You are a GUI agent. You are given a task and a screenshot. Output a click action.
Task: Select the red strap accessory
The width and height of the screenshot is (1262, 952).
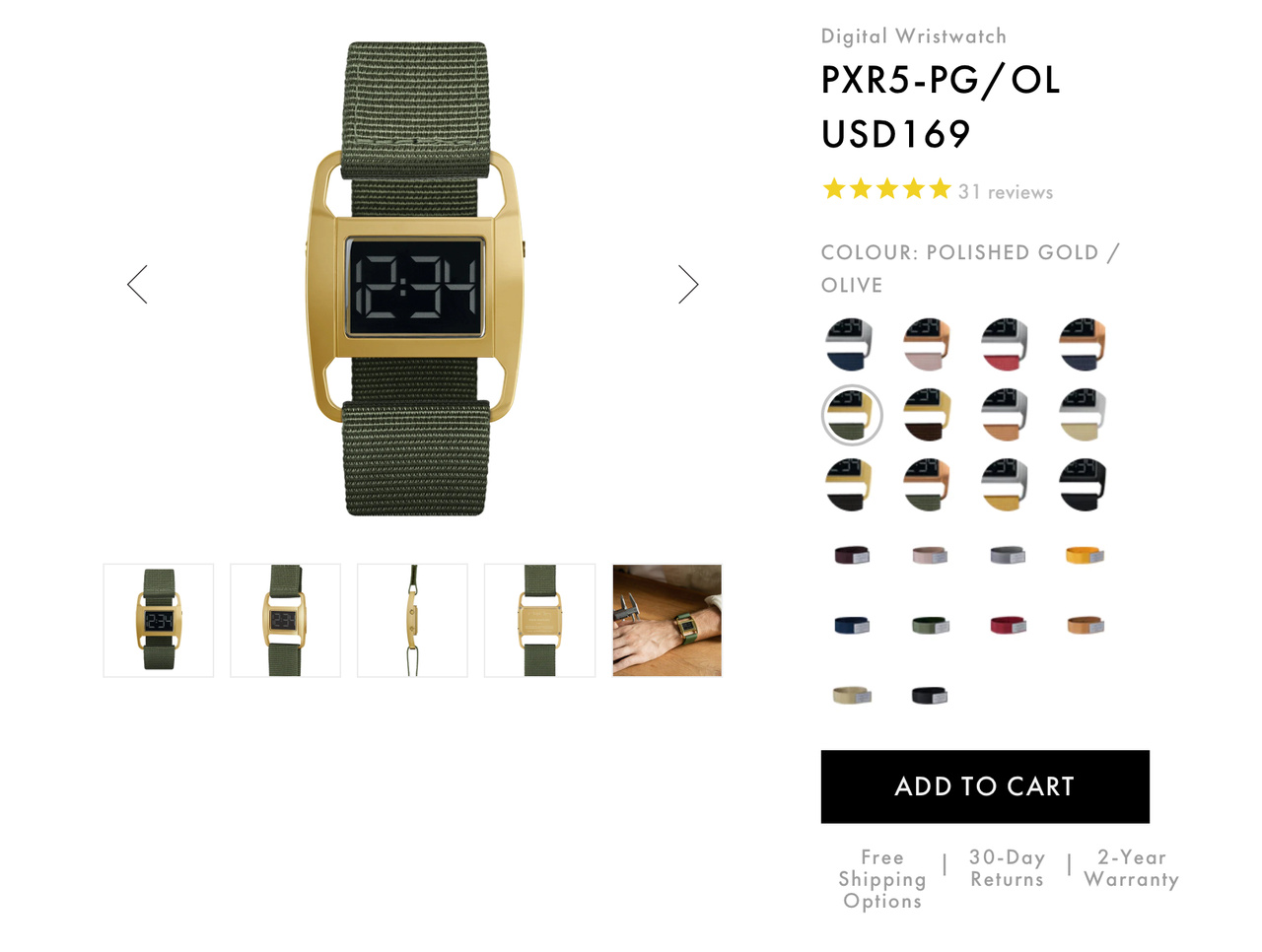tap(1007, 626)
